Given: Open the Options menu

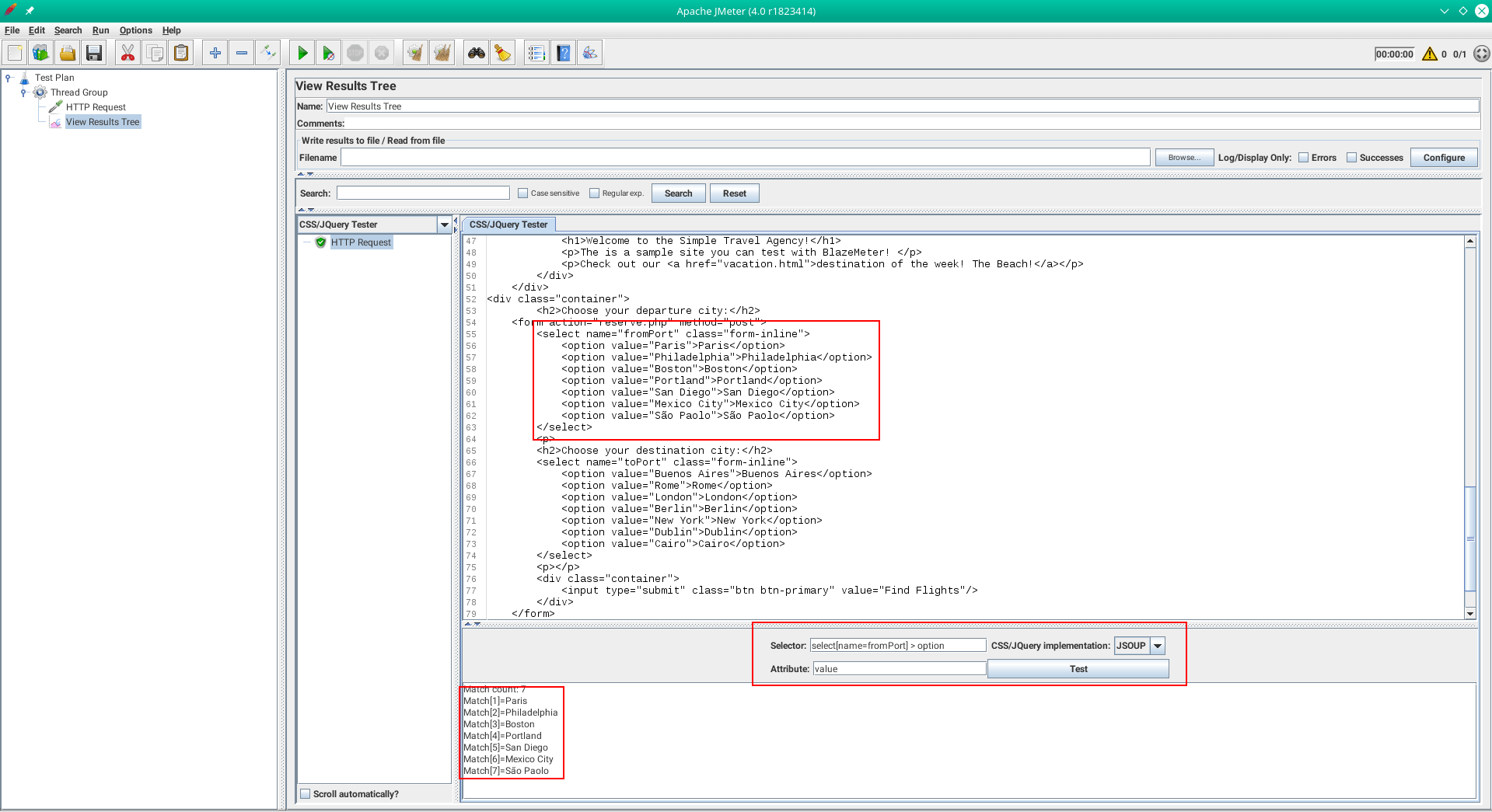Looking at the screenshot, I should pos(135,30).
